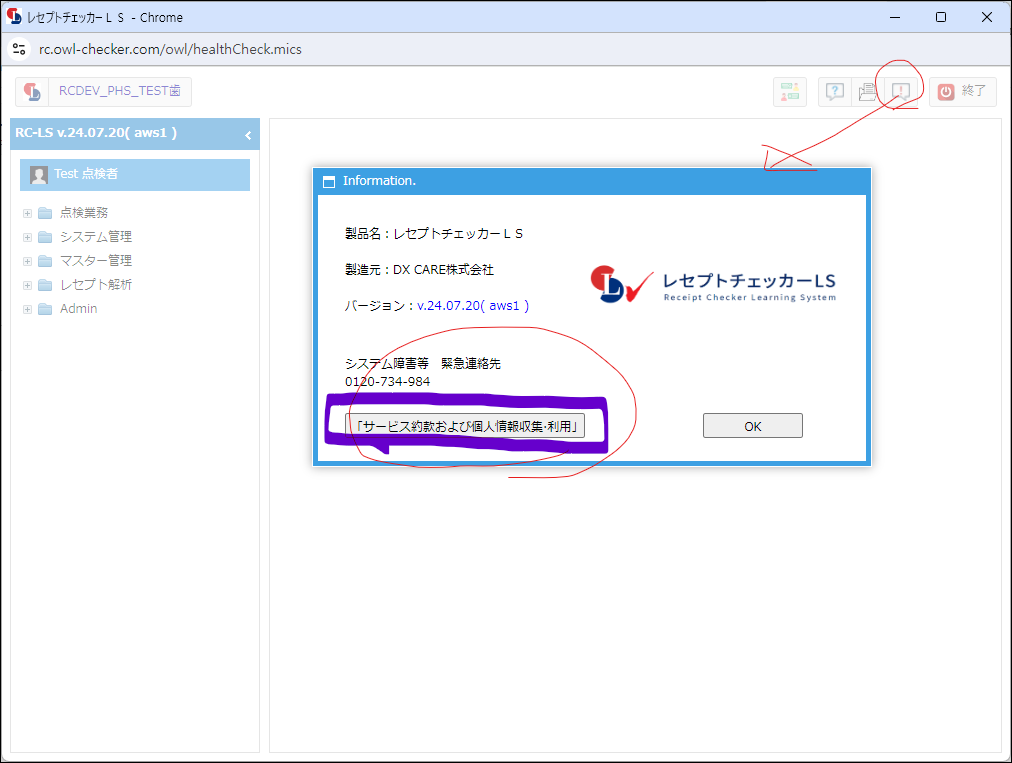This screenshot has height=763, width=1012.
Task: Click the レセプトチェッカーLS logo image
Action: (x=713, y=284)
